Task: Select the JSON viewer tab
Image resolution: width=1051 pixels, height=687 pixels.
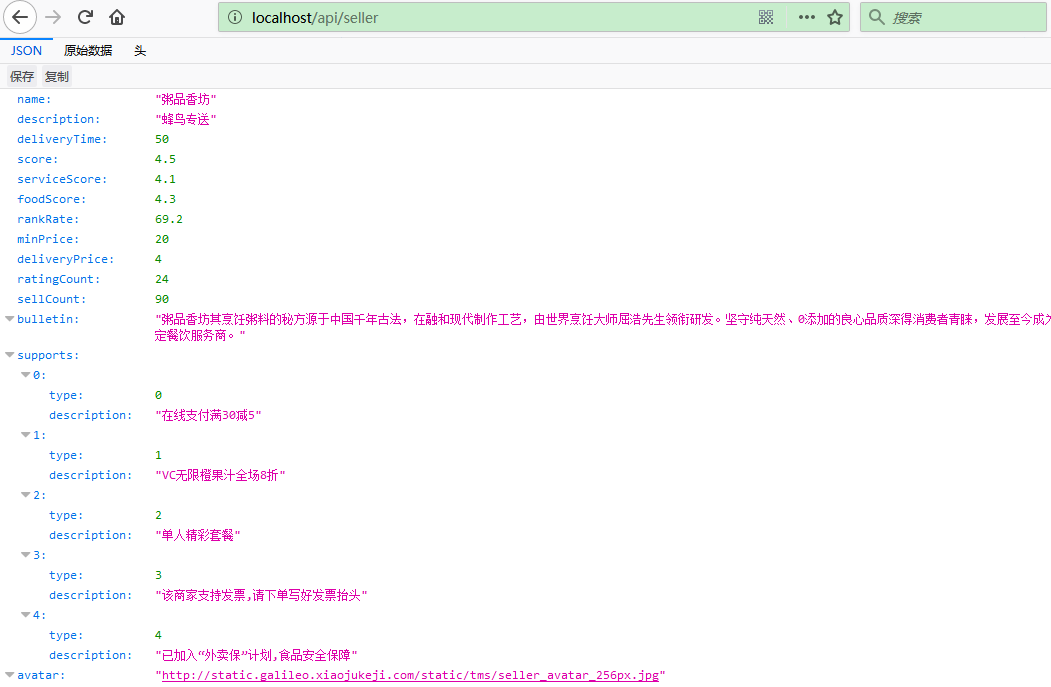Action: point(26,51)
